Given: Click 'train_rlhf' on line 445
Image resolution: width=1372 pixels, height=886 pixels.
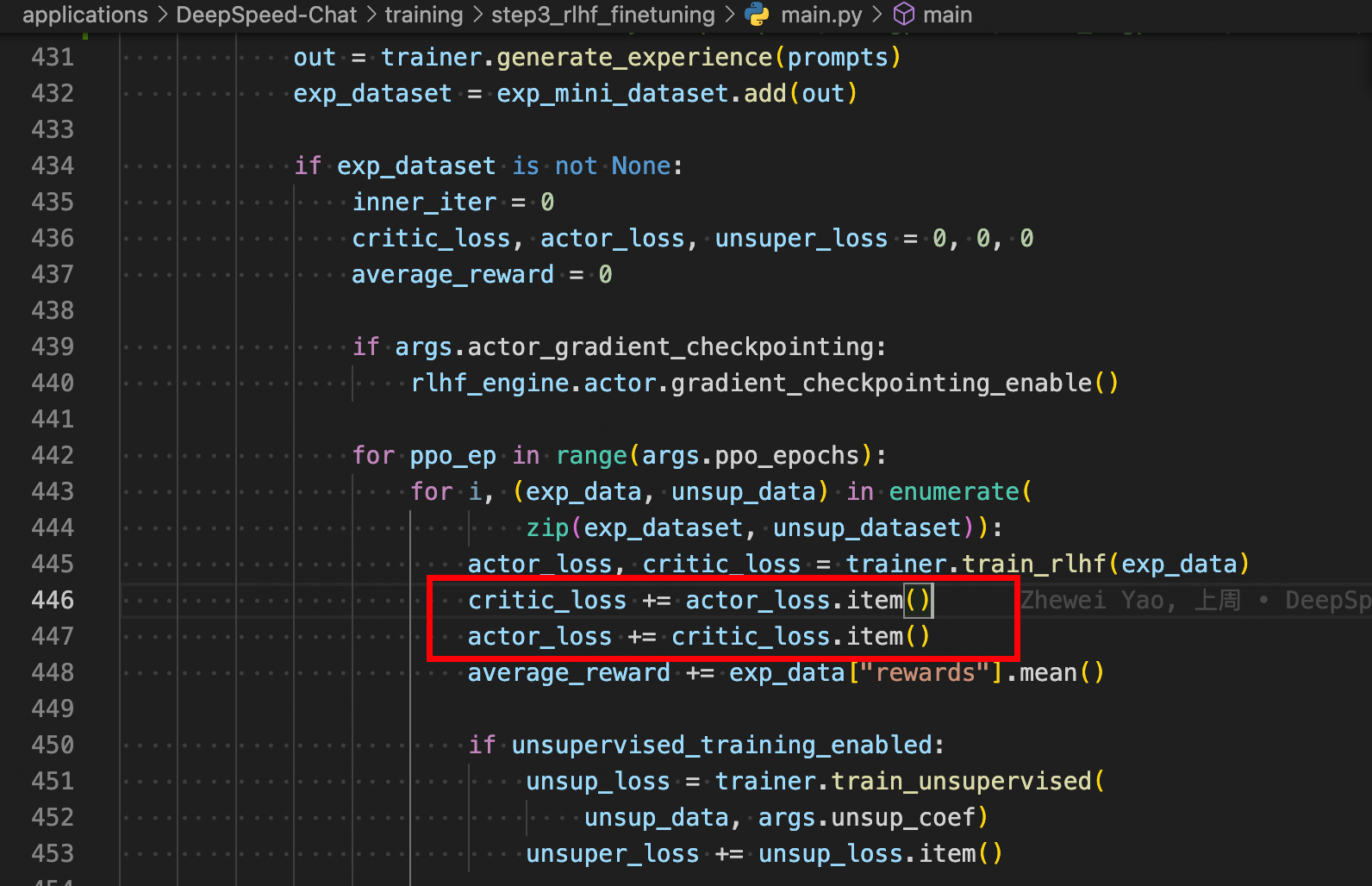Looking at the screenshot, I should pos(1034,565).
